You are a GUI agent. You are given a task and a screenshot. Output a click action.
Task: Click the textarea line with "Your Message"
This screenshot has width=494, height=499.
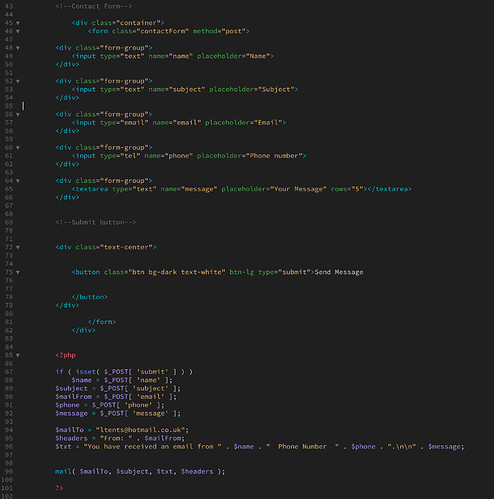coord(242,189)
